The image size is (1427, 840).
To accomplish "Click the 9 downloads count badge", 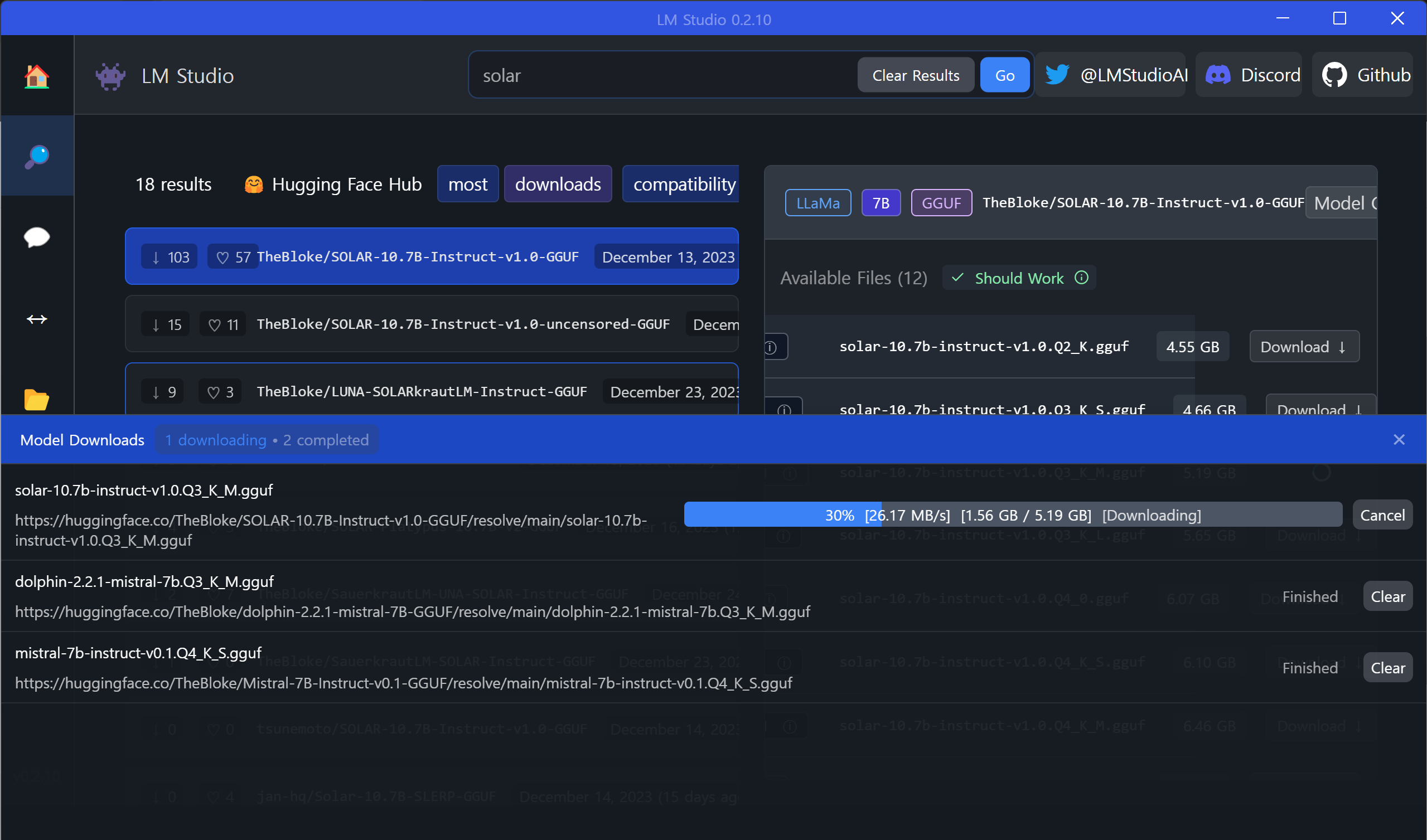I will [162, 392].
